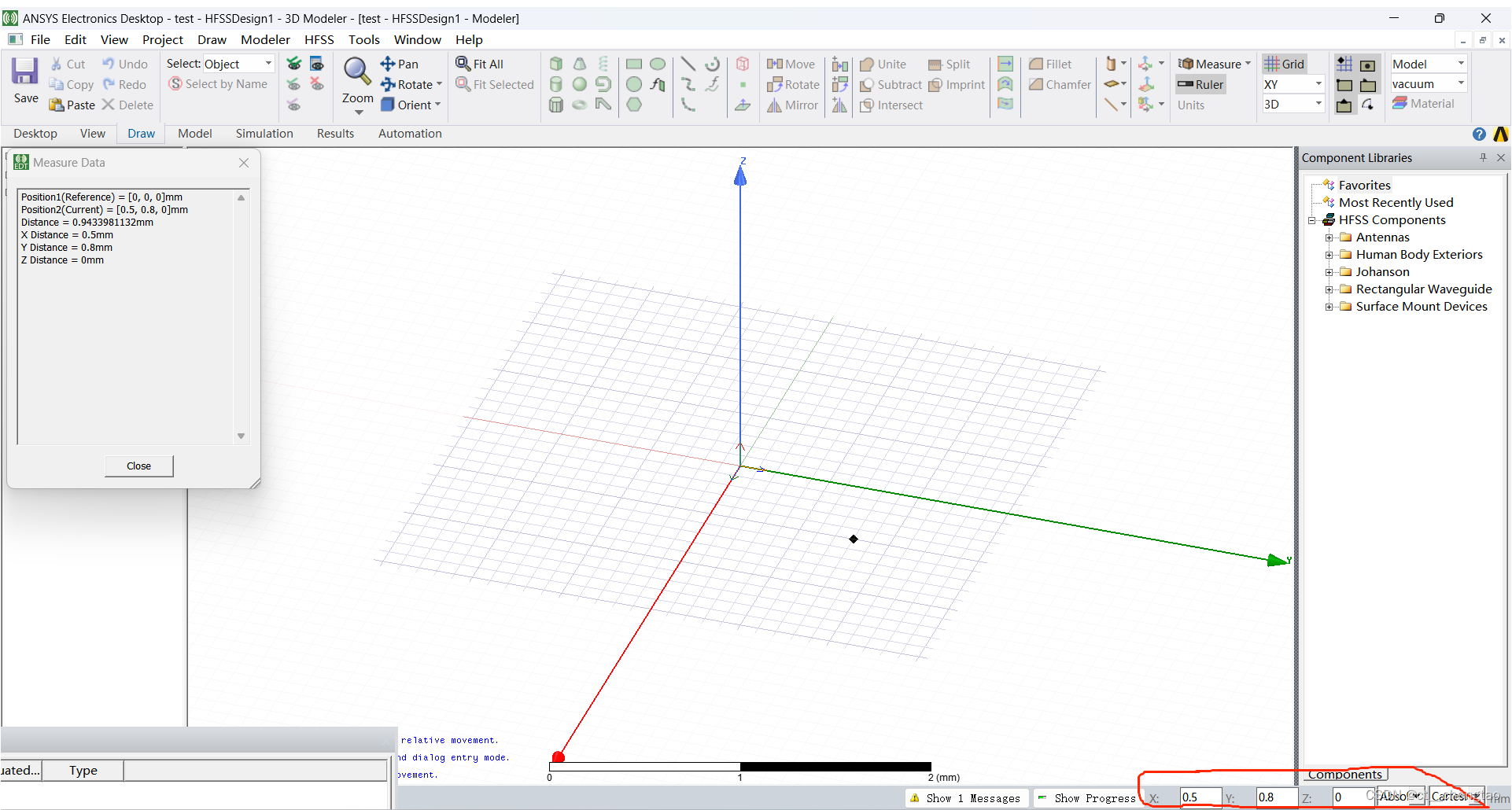Image resolution: width=1512 pixels, height=810 pixels.
Task: Click the X coordinate input field
Action: pyautogui.click(x=1200, y=797)
